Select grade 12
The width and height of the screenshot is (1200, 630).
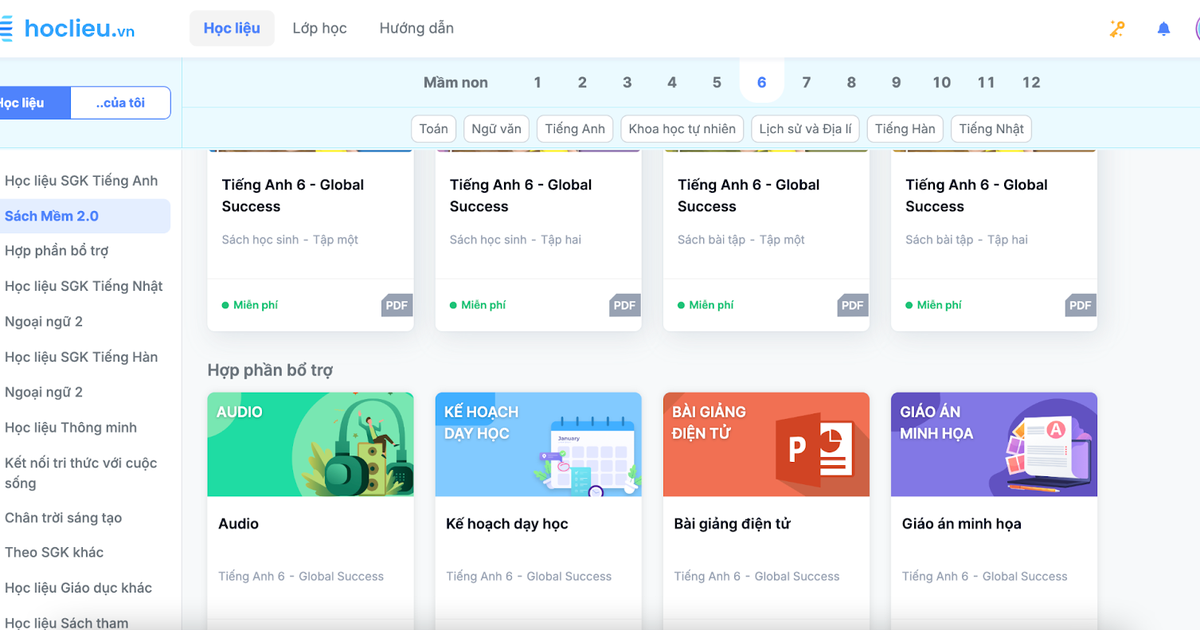coord(1031,82)
